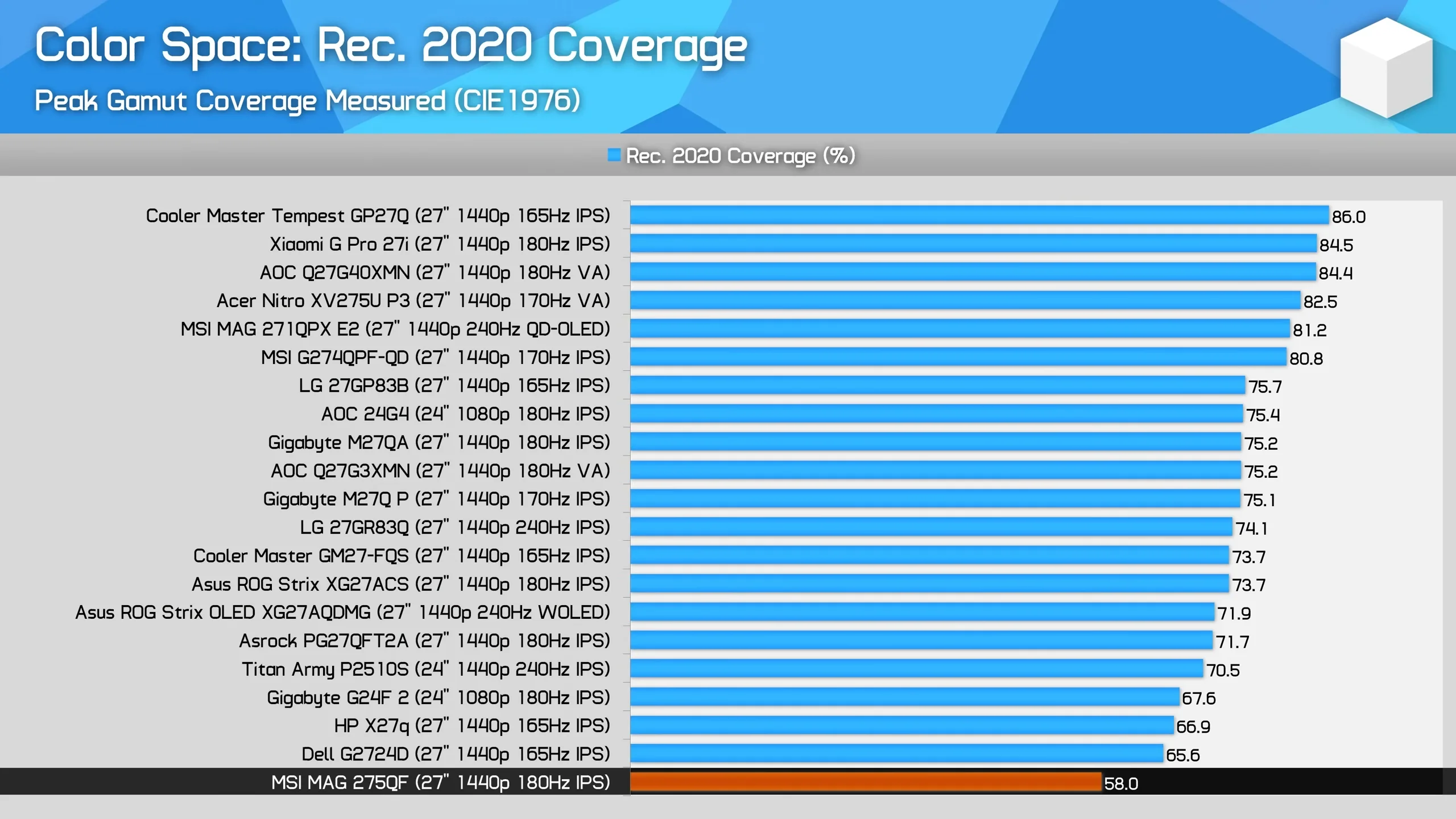Select the AOC Q27G40XMN row label
The image size is (1456, 819).
point(435,272)
